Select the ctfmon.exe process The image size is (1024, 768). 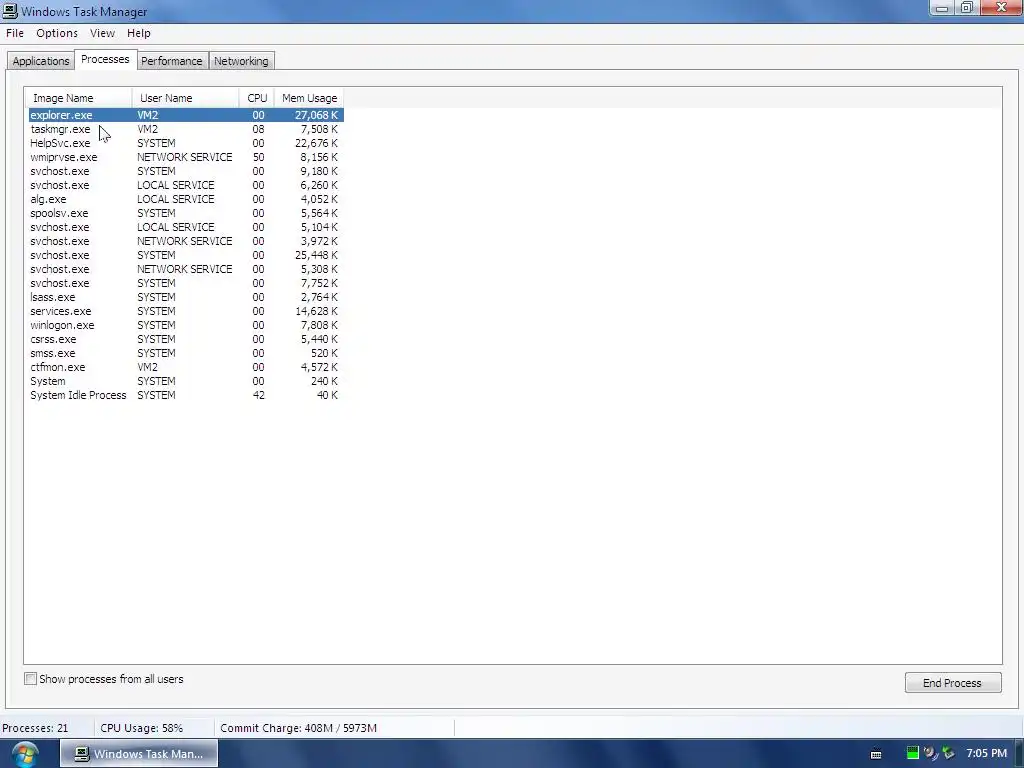(186, 367)
